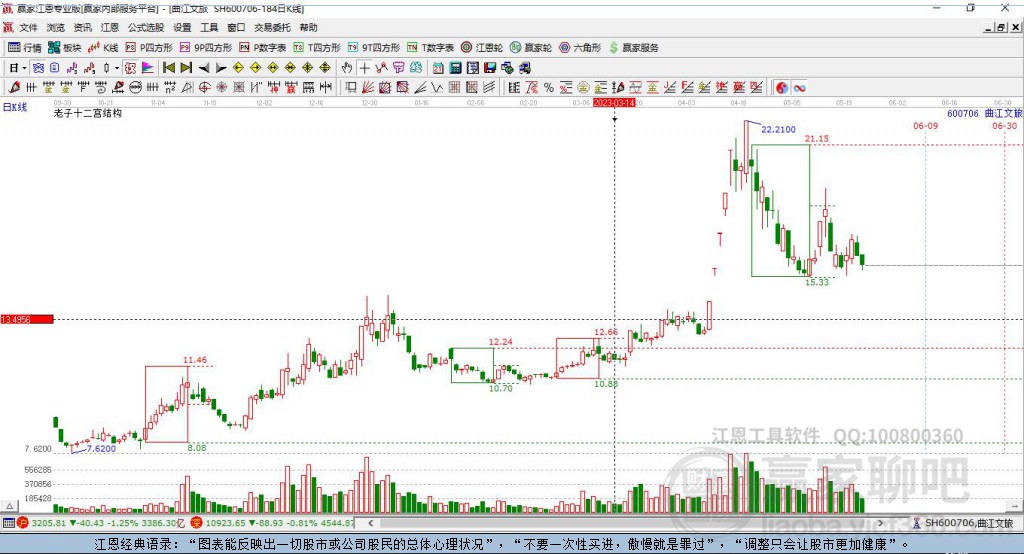The height and width of the screenshot is (554, 1024).
Task: Click the first yellow diamond navigation icon
Action: 238,68
